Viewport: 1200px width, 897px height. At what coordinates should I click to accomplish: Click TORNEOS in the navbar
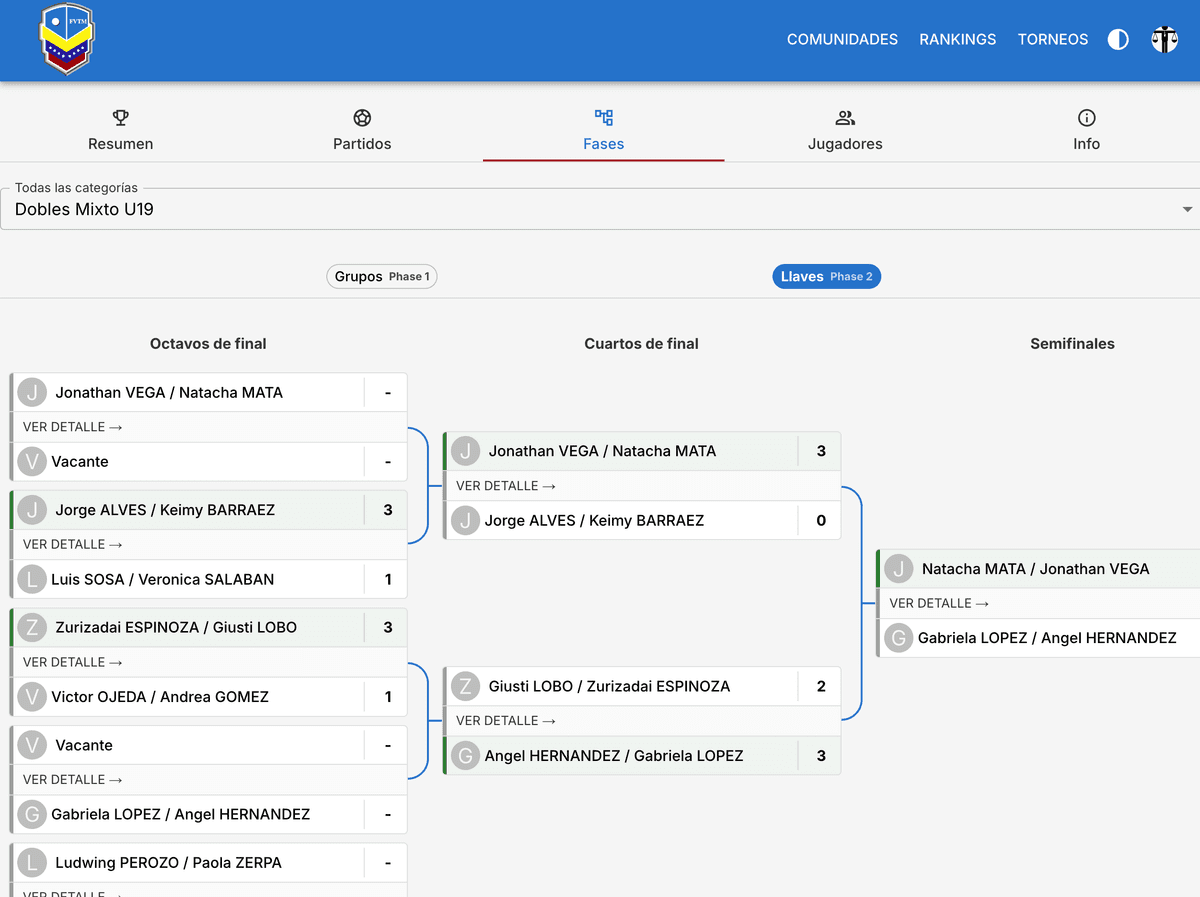[x=1052, y=40]
